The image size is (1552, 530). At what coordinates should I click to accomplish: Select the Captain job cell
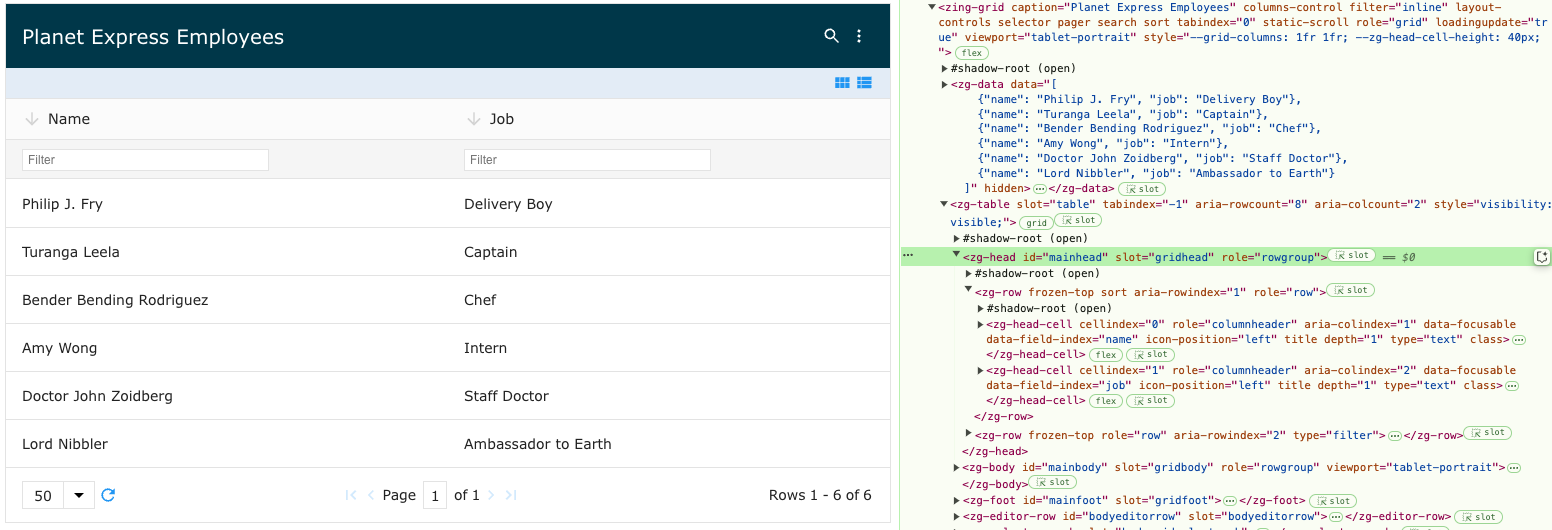pyautogui.click(x=668, y=252)
